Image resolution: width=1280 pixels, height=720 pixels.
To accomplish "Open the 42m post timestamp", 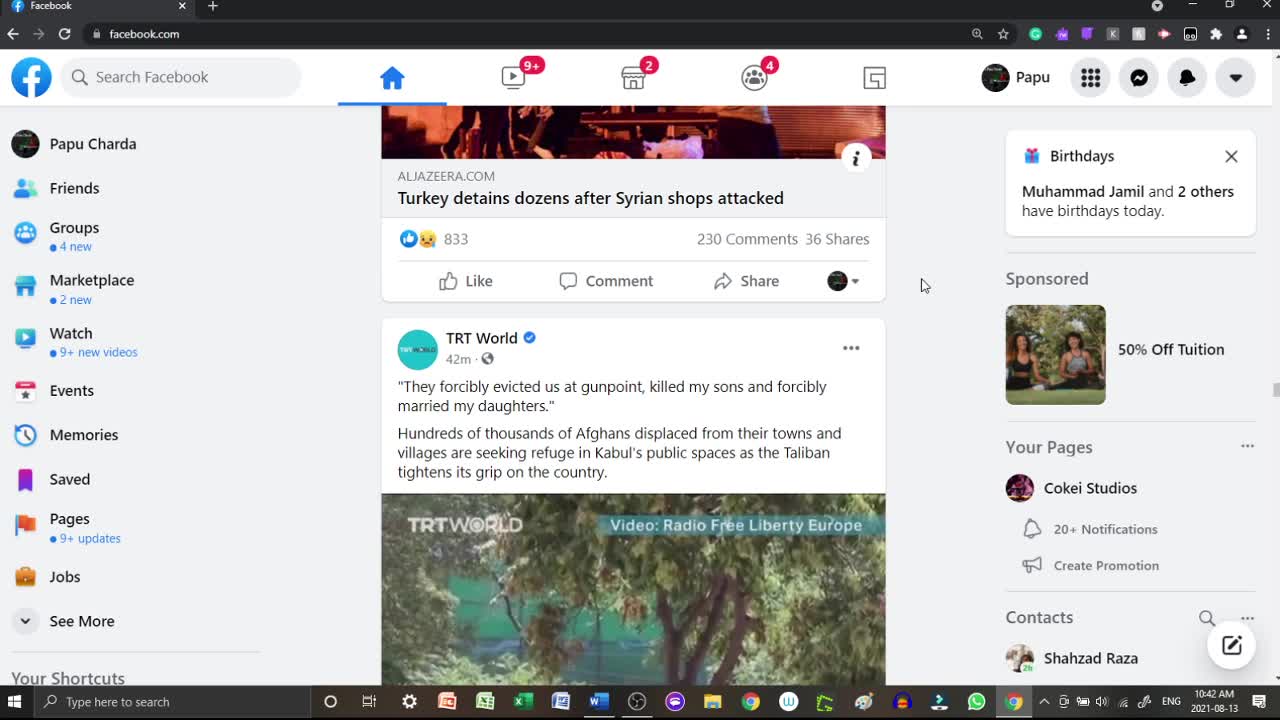I will coord(458,359).
